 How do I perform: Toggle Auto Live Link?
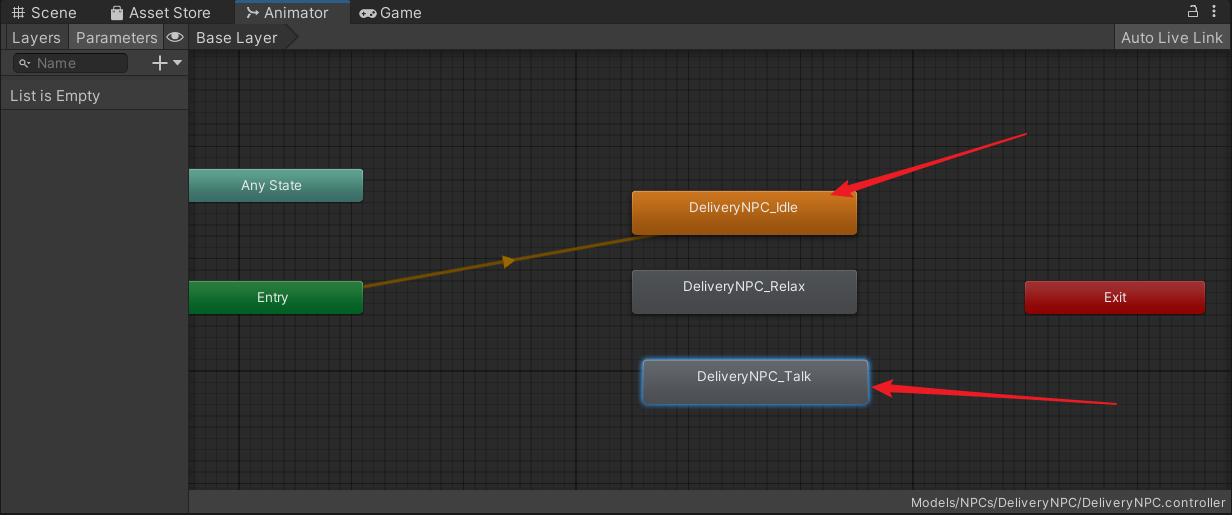(1171, 37)
